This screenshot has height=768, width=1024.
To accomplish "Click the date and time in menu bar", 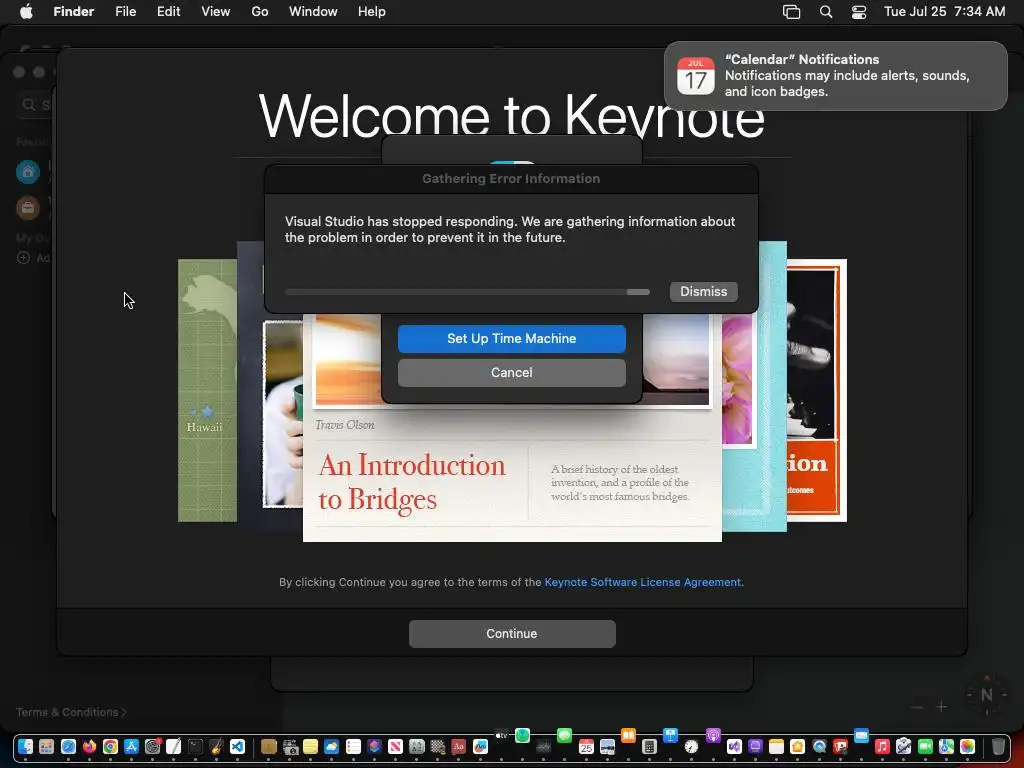I will pyautogui.click(x=944, y=11).
